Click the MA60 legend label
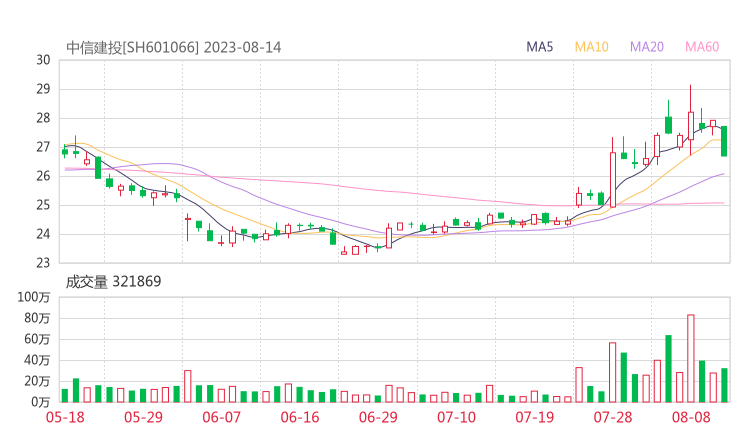This screenshot has width=740, height=440. pos(702,47)
